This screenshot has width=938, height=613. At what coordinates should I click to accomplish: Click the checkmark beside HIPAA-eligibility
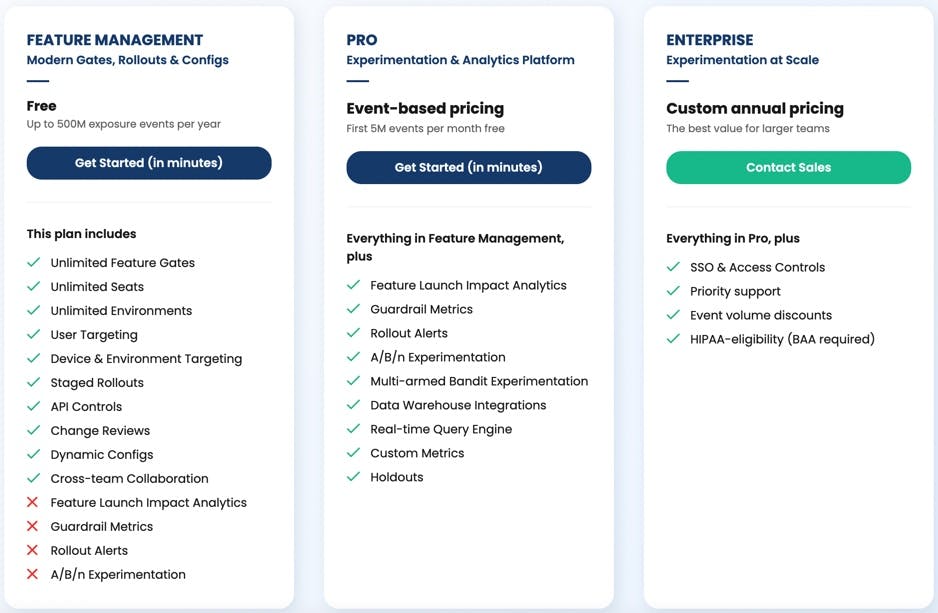(672, 339)
